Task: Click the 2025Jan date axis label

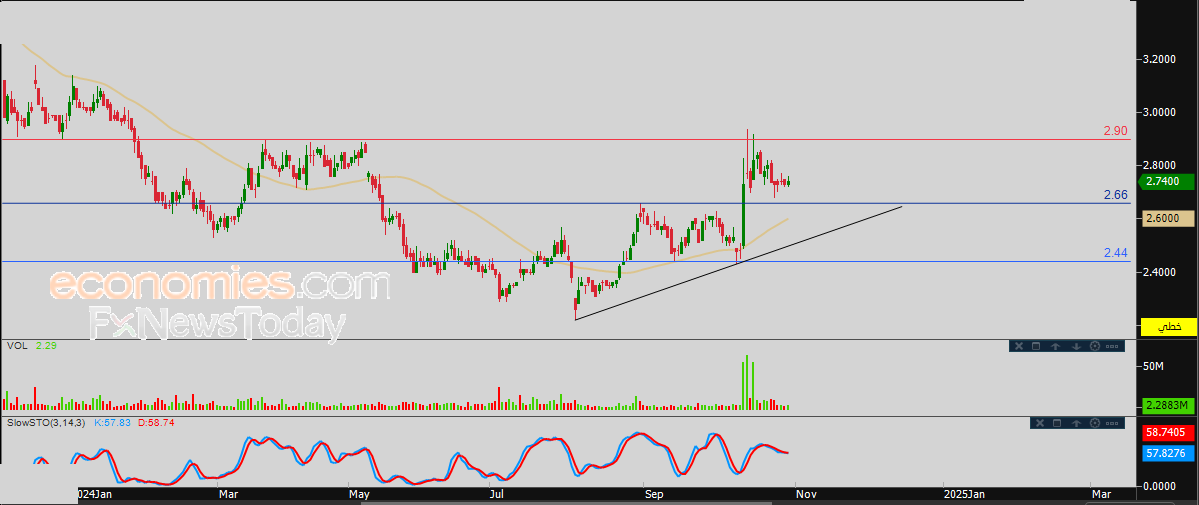Action: (x=963, y=495)
